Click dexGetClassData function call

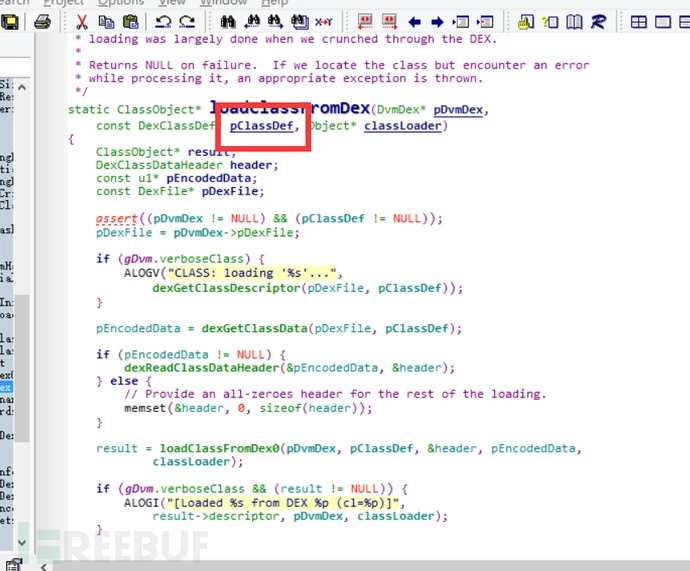click(254, 329)
